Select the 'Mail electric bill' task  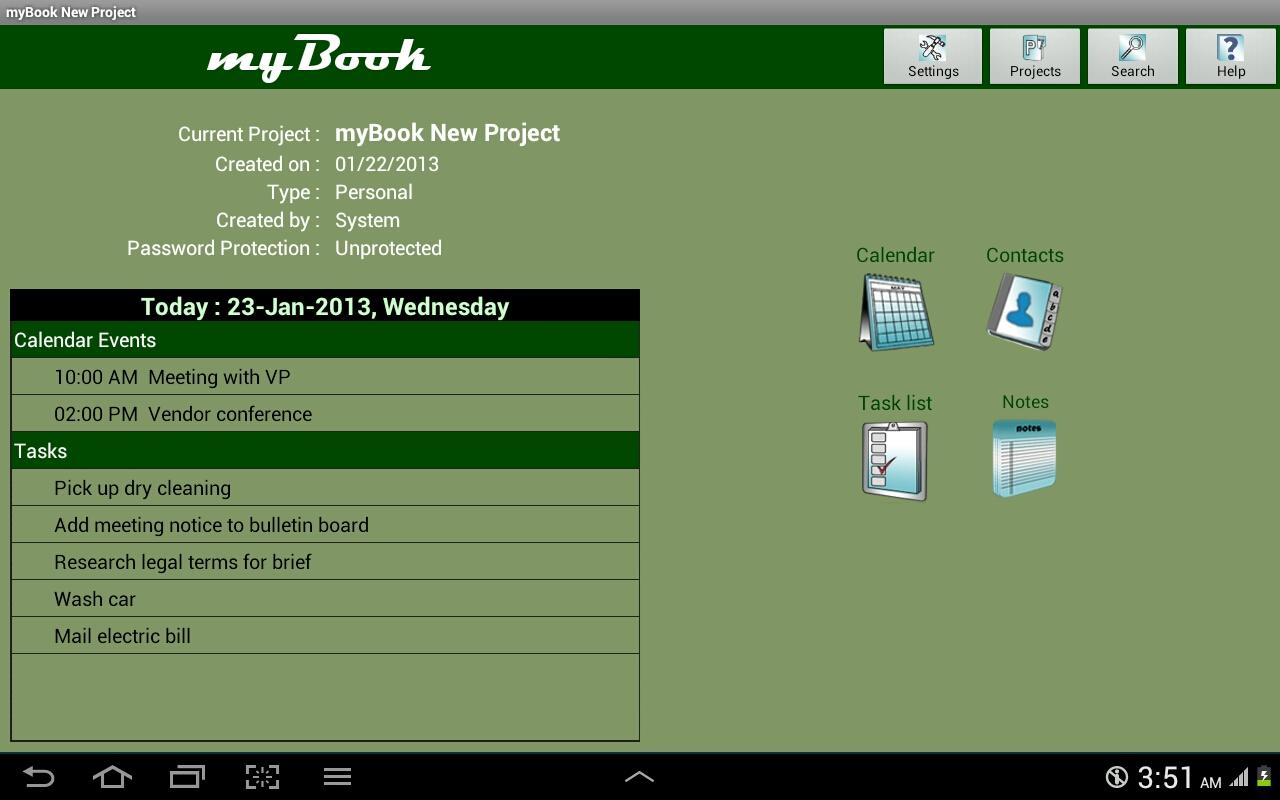point(325,636)
